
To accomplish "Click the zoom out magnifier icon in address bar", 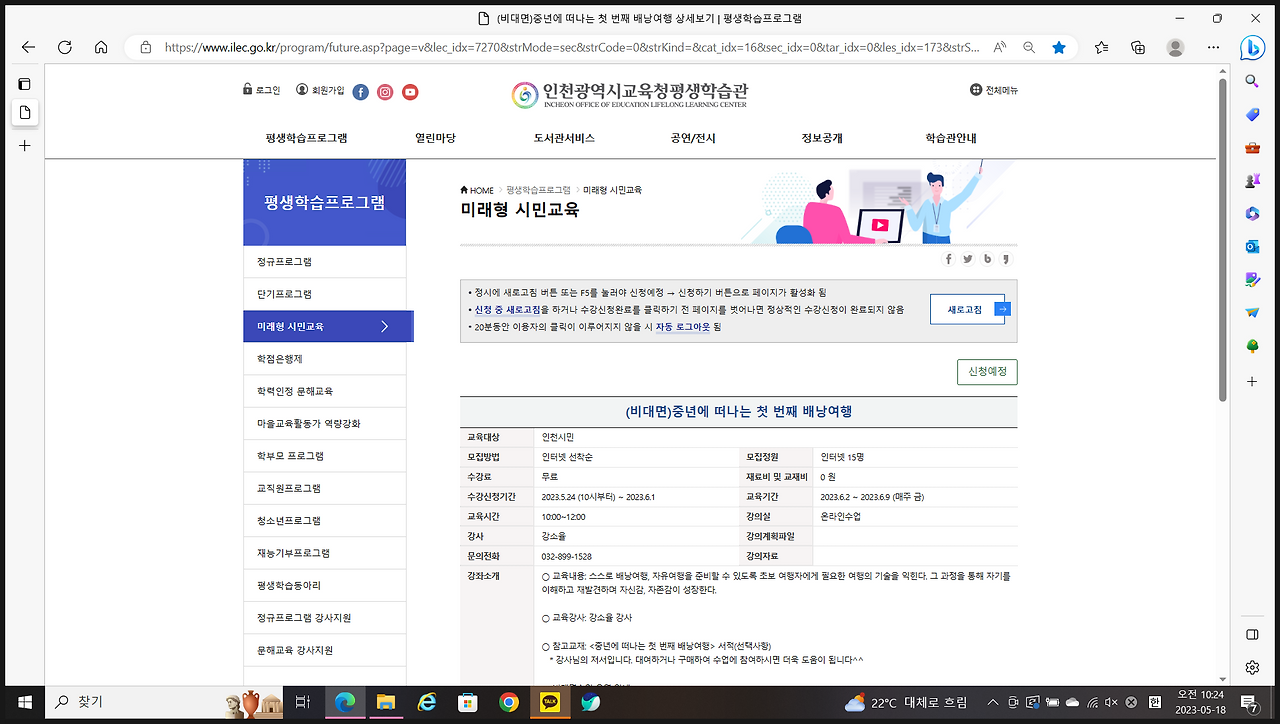I will 1029,47.
